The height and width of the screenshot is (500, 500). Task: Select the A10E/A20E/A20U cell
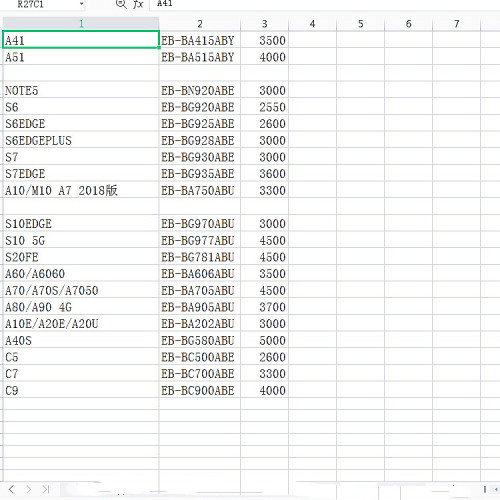click(81, 323)
